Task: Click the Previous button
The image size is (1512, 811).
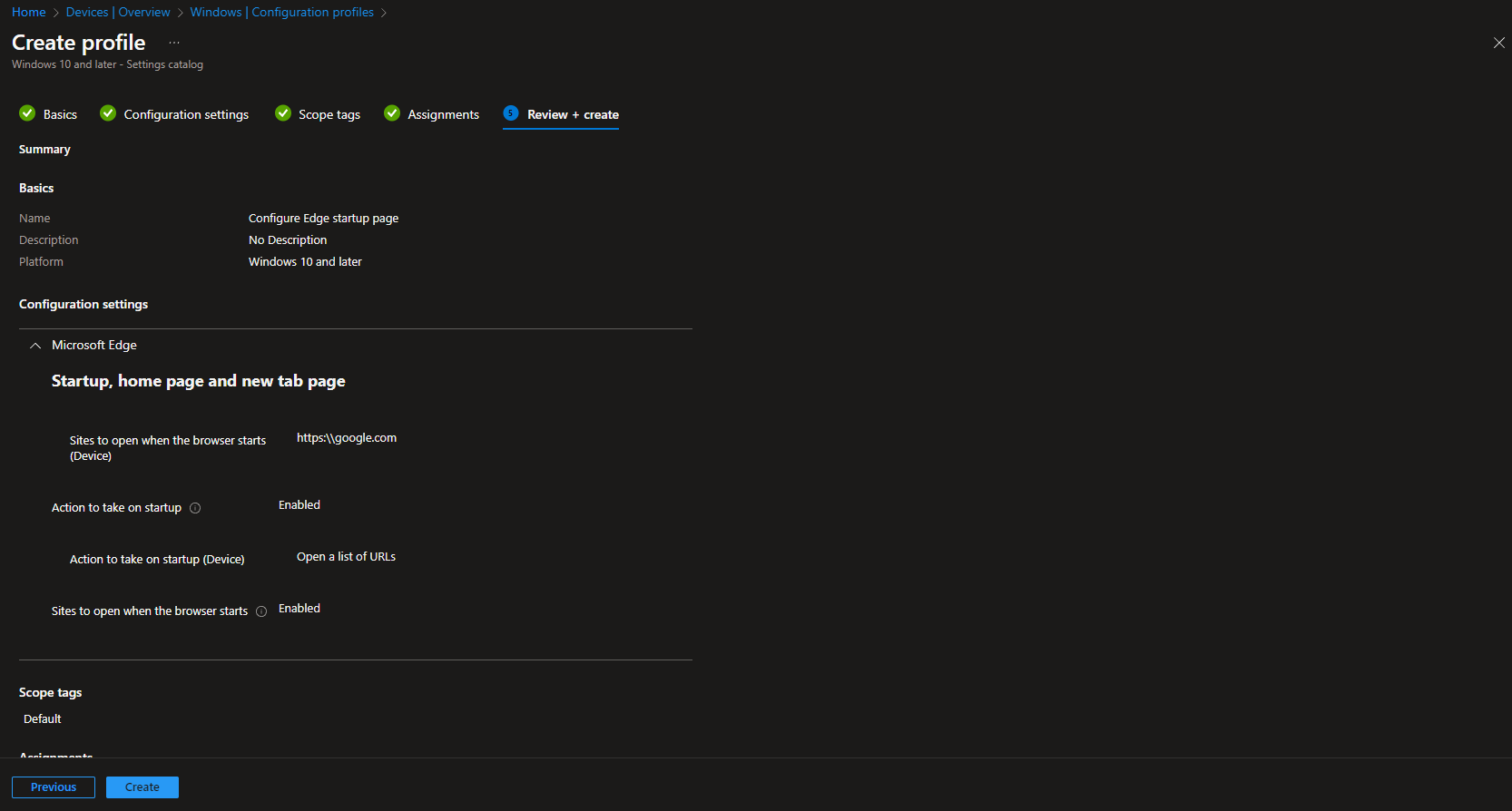Action: tap(54, 787)
